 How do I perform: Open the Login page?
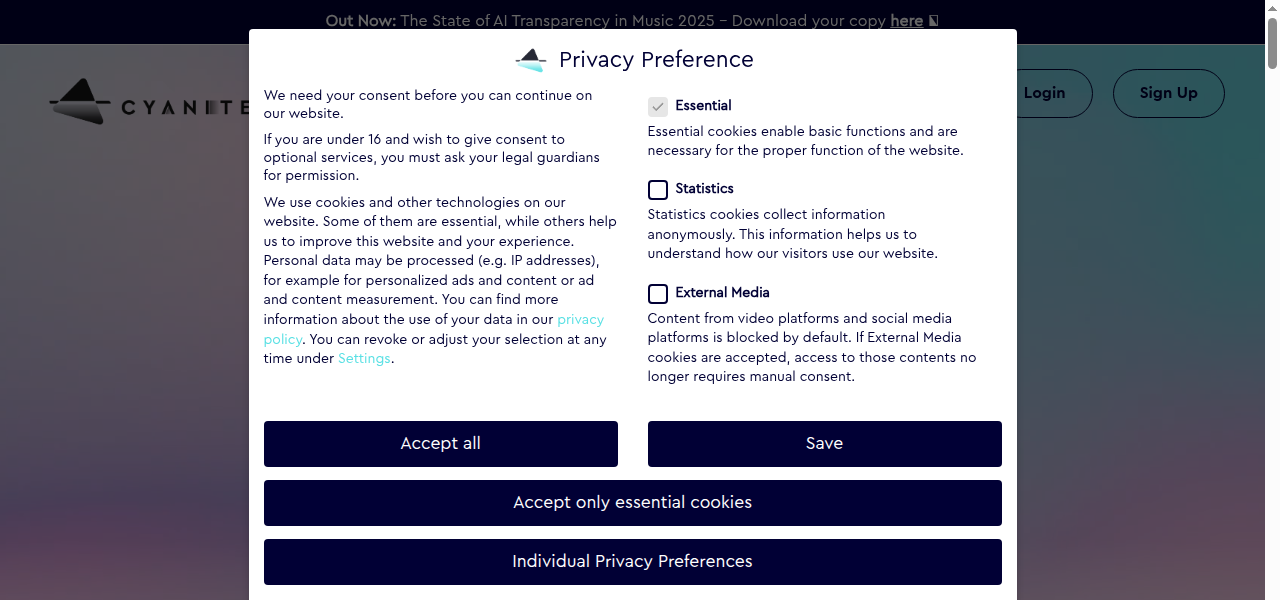[1044, 93]
